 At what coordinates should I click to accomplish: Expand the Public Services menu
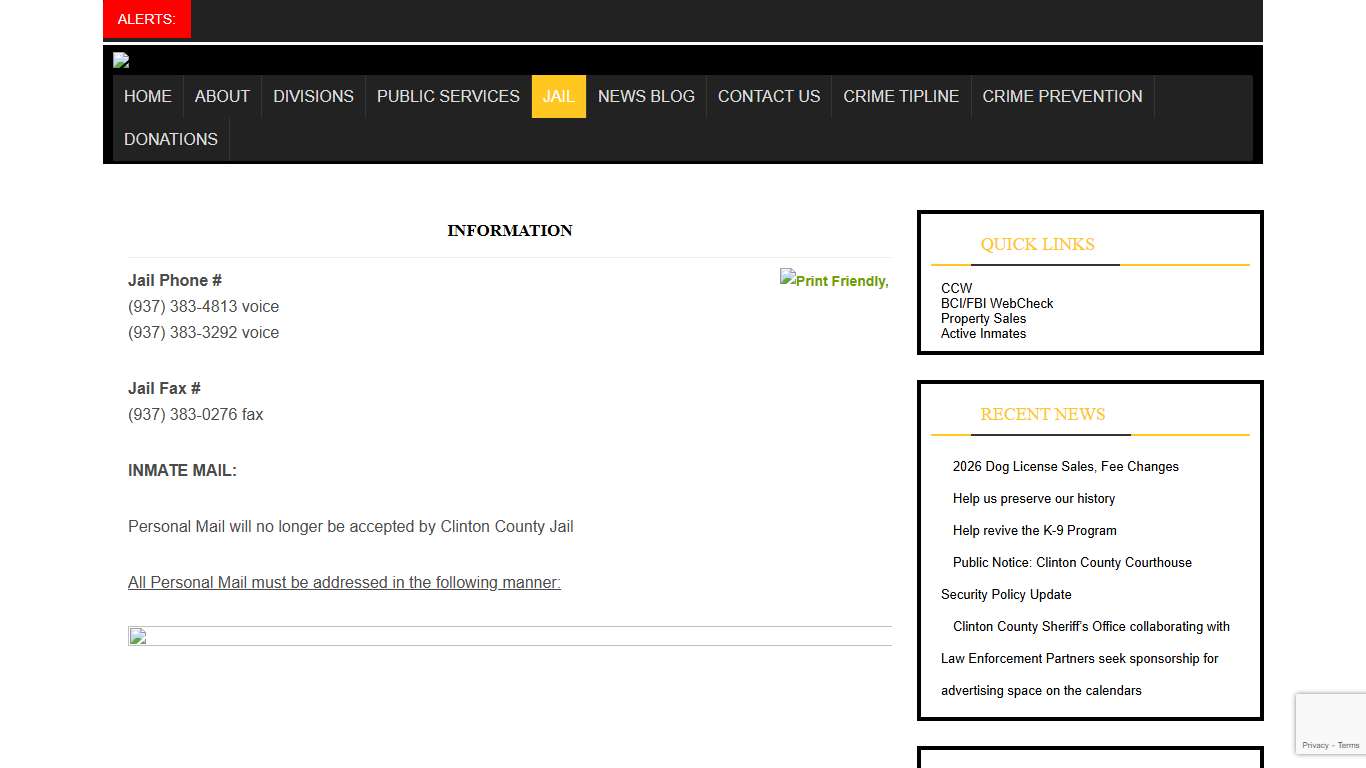point(448,97)
